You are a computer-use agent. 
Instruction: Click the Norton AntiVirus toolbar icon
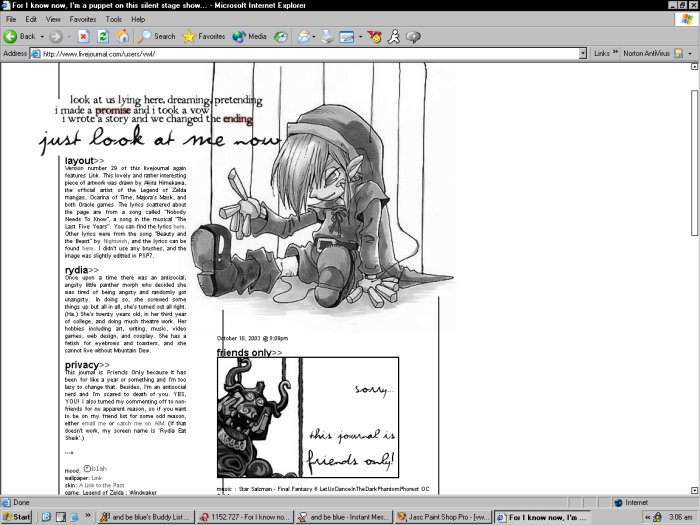tap(678, 54)
